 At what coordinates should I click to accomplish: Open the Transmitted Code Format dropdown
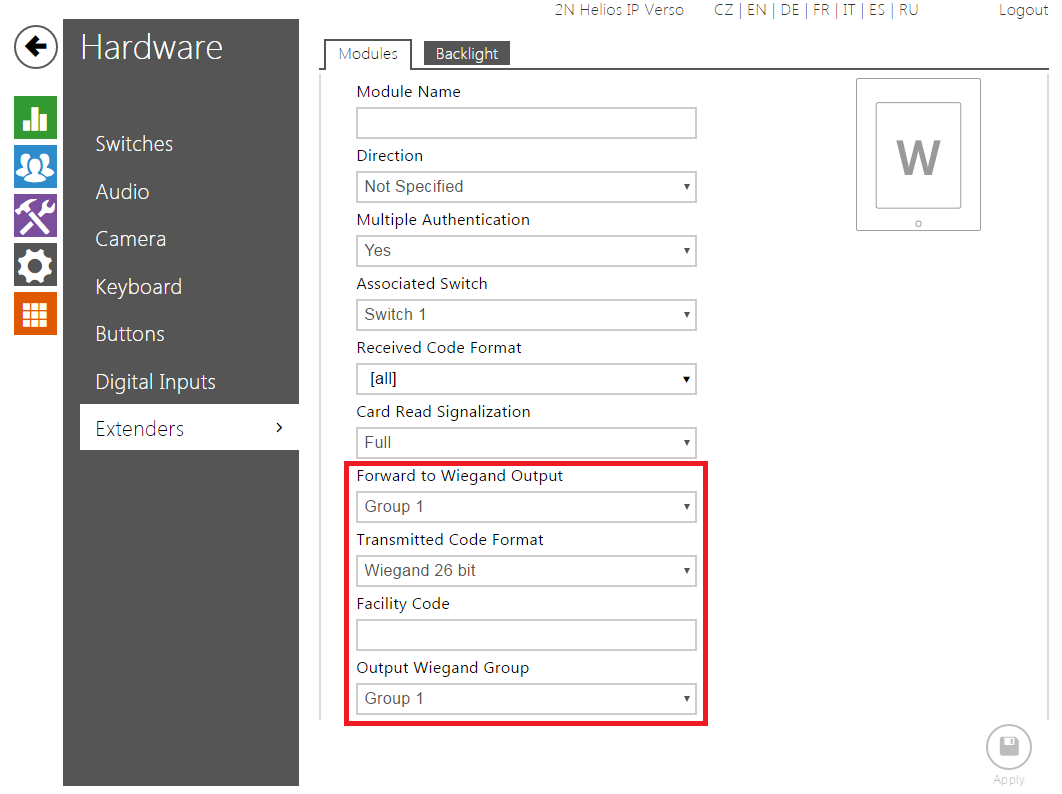[x=526, y=571]
